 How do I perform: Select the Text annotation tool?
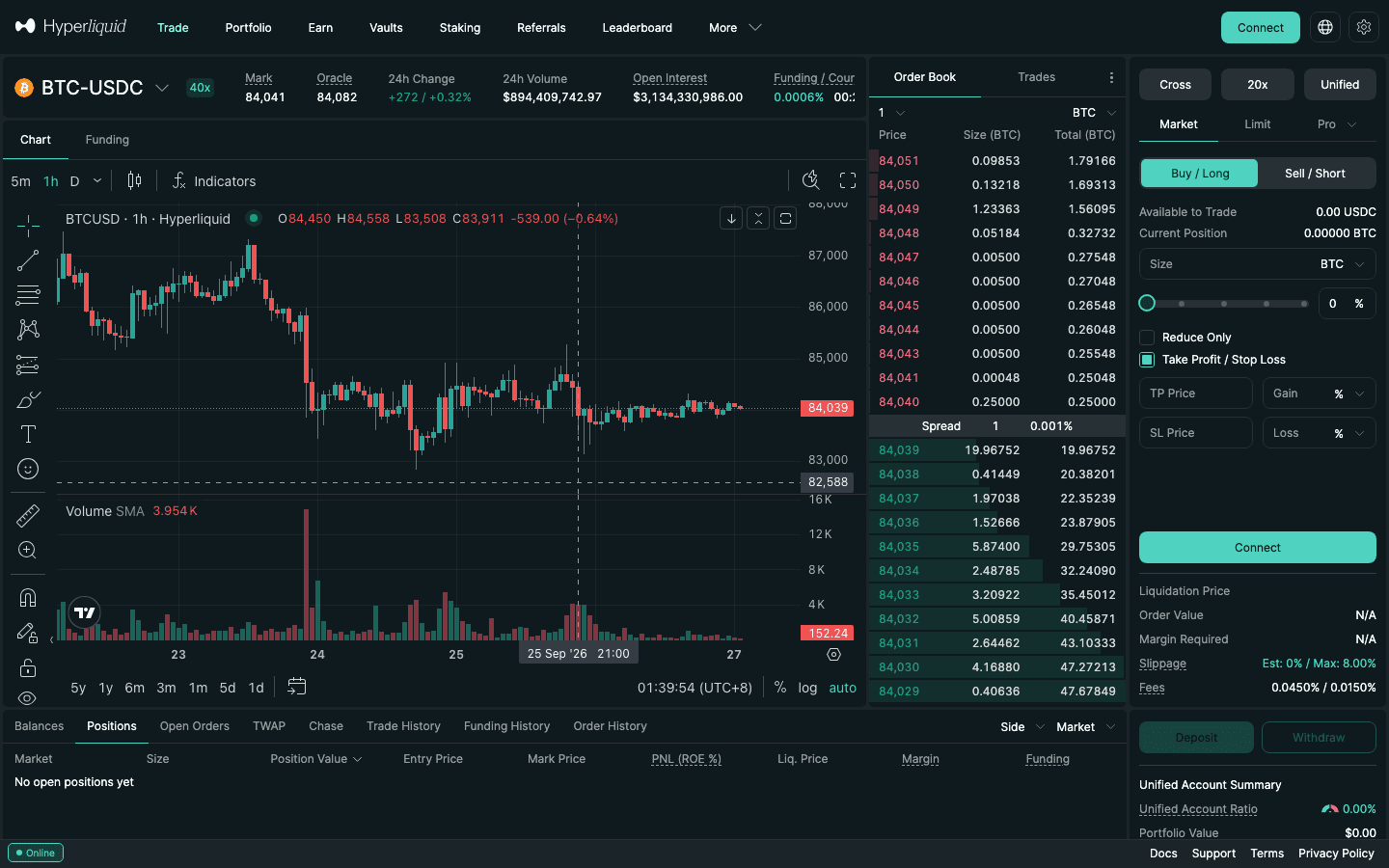[x=28, y=434]
